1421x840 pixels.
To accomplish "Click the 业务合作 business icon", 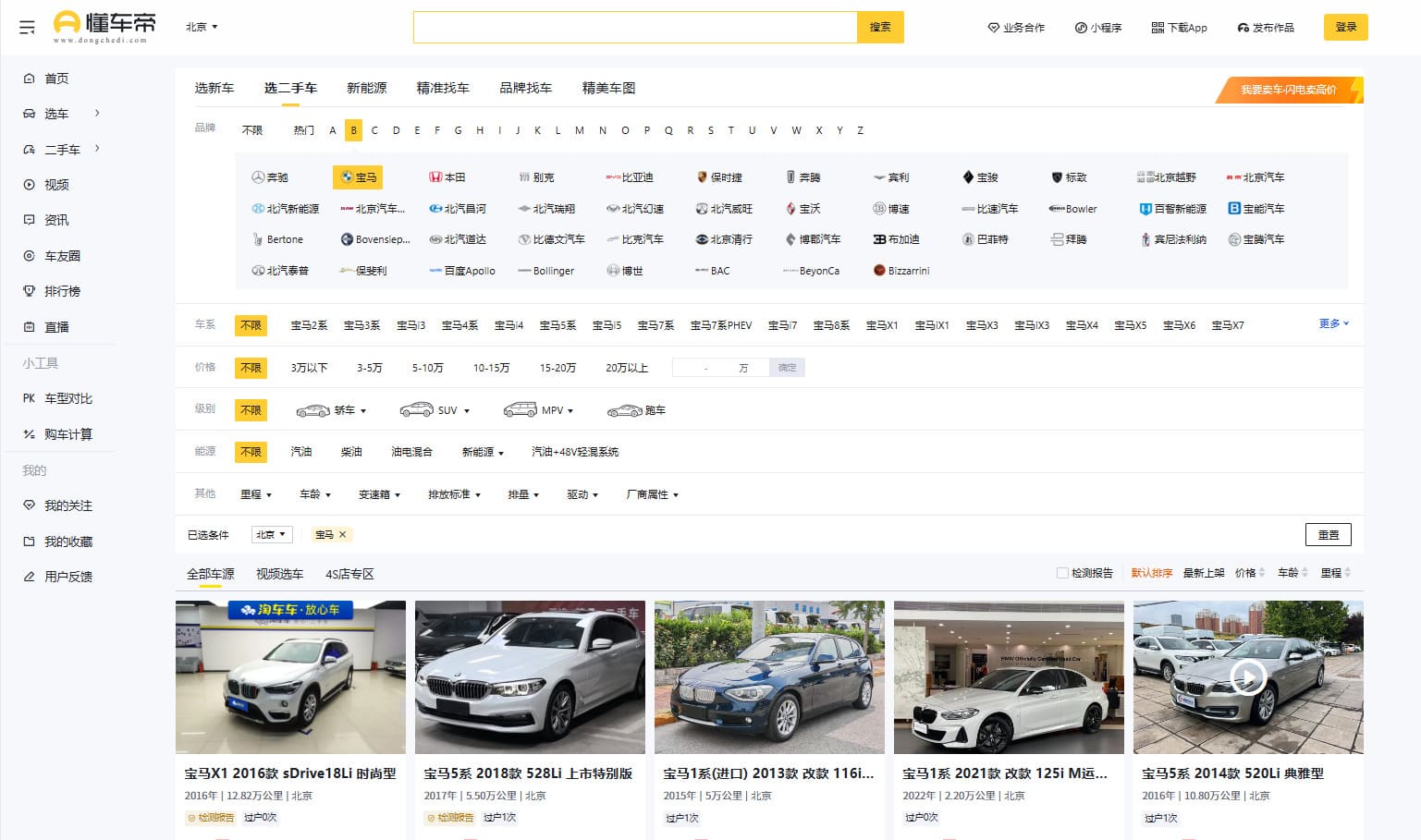I will pyautogui.click(x=994, y=28).
